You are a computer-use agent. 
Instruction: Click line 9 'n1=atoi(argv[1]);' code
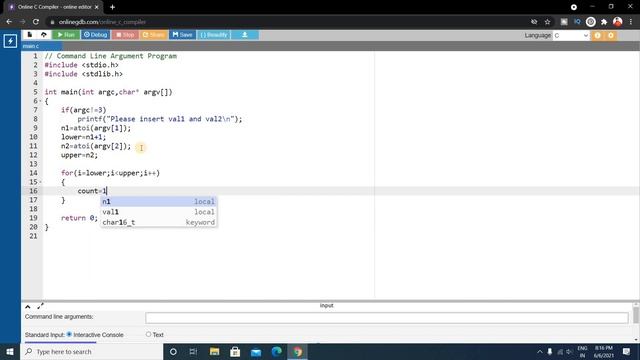coord(96,128)
